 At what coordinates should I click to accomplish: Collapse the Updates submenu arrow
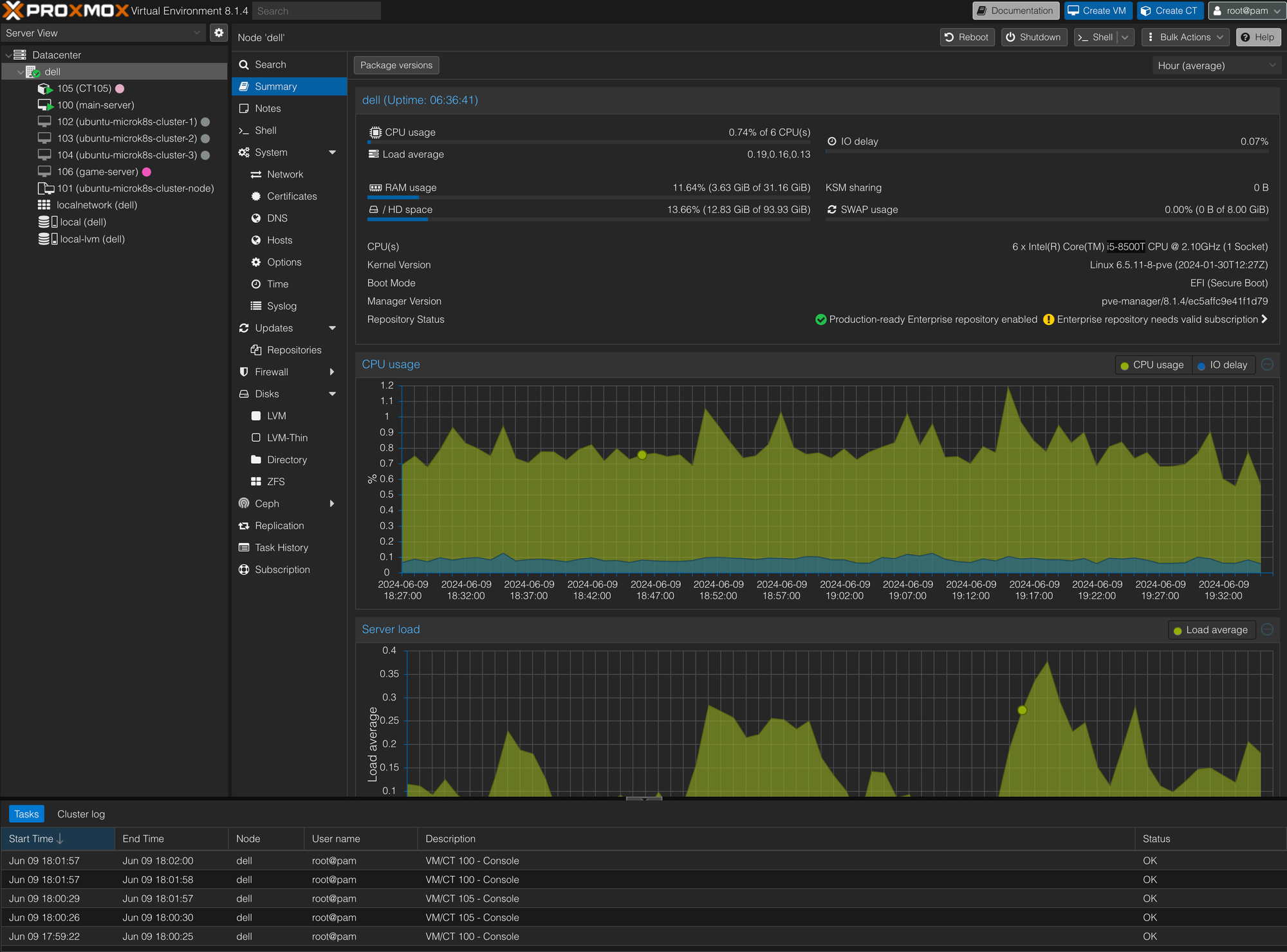pos(332,329)
